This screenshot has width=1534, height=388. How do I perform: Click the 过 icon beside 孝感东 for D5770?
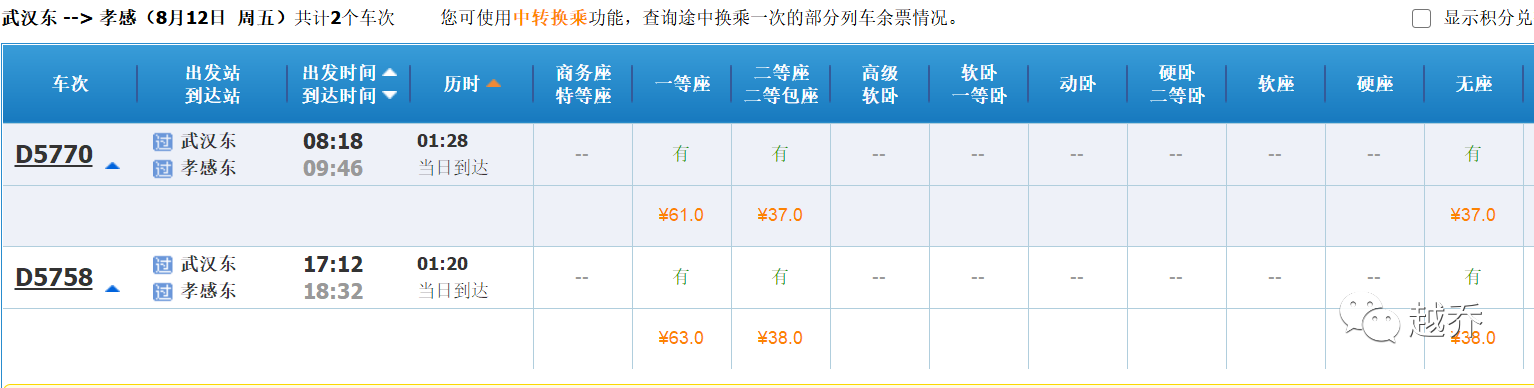click(163, 169)
